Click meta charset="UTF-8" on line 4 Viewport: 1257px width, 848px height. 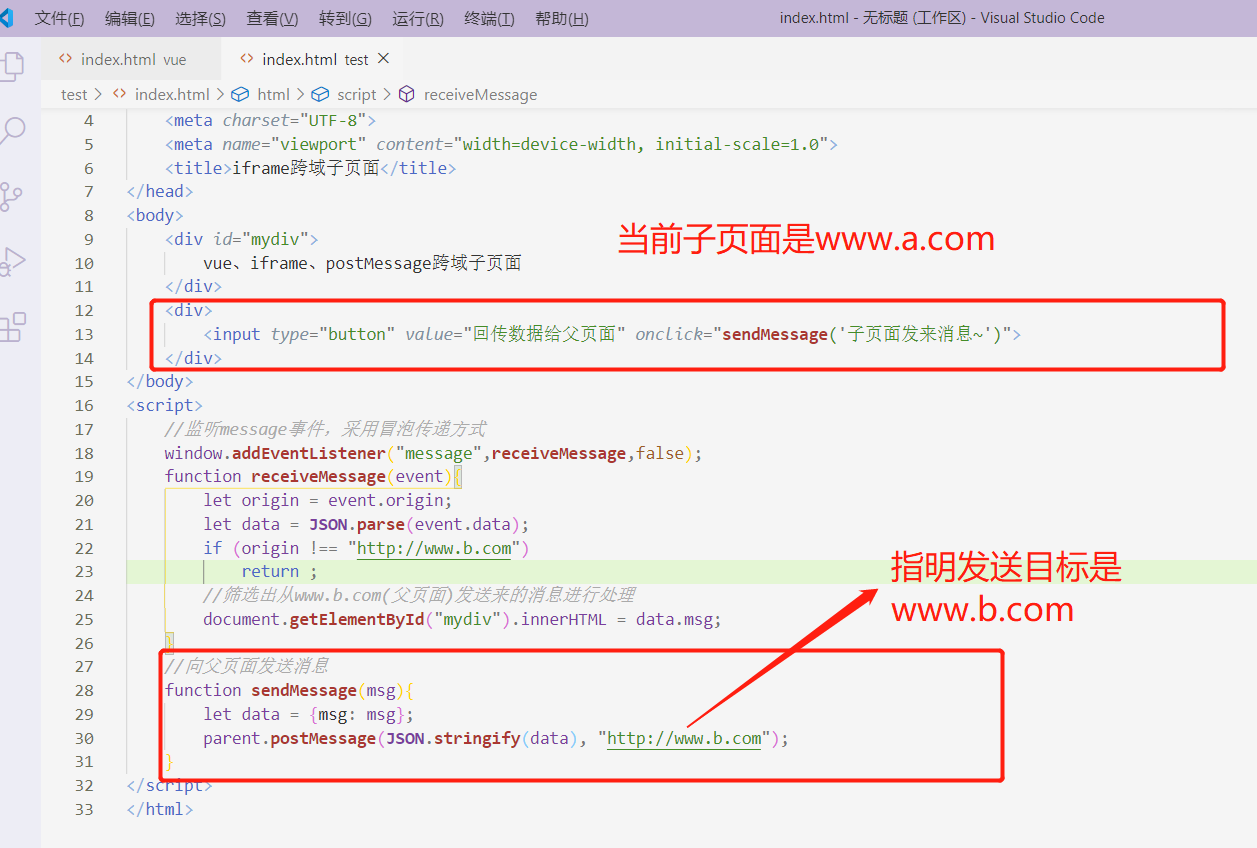click(x=270, y=120)
